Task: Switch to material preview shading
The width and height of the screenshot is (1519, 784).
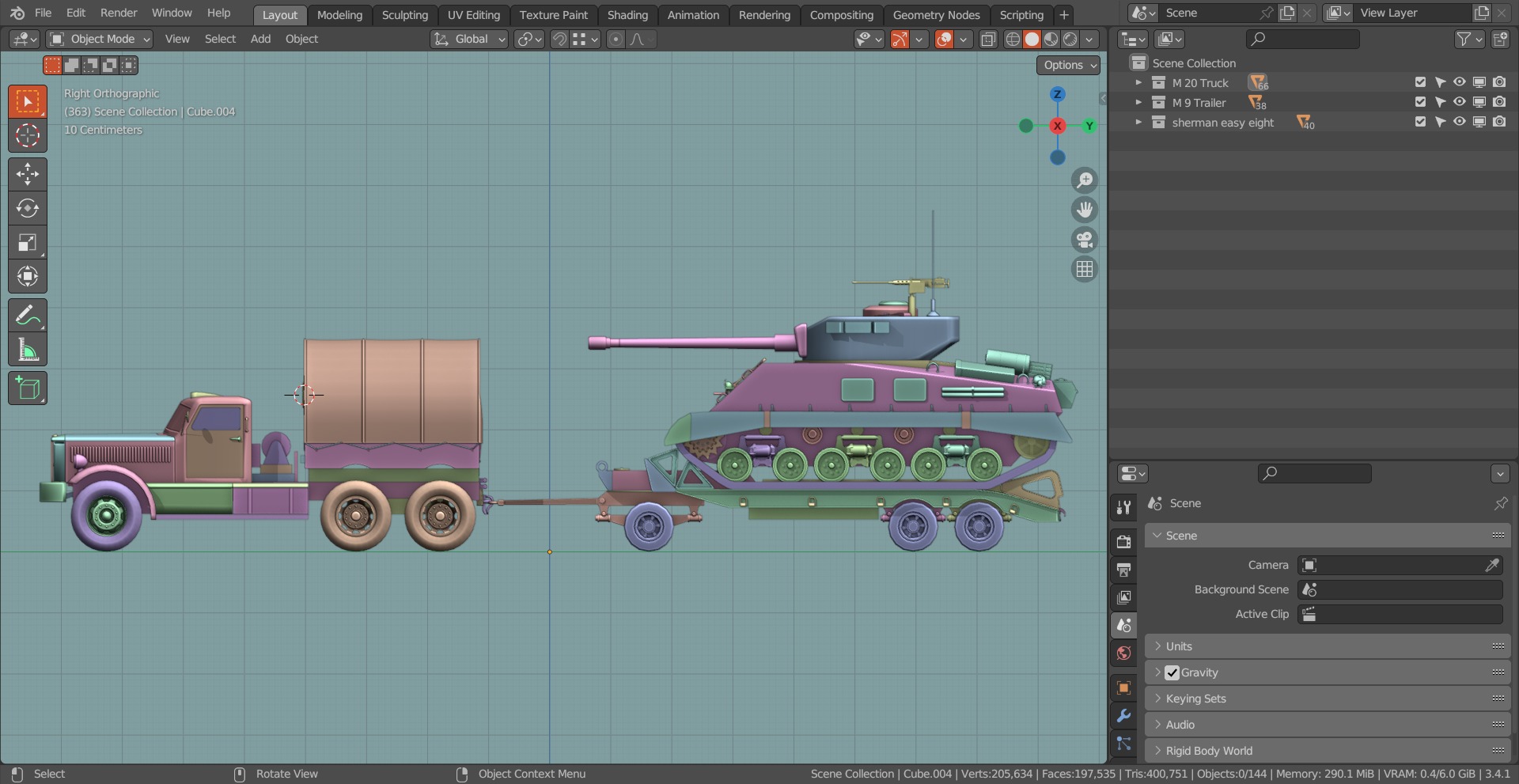Action: click(x=1051, y=39)
